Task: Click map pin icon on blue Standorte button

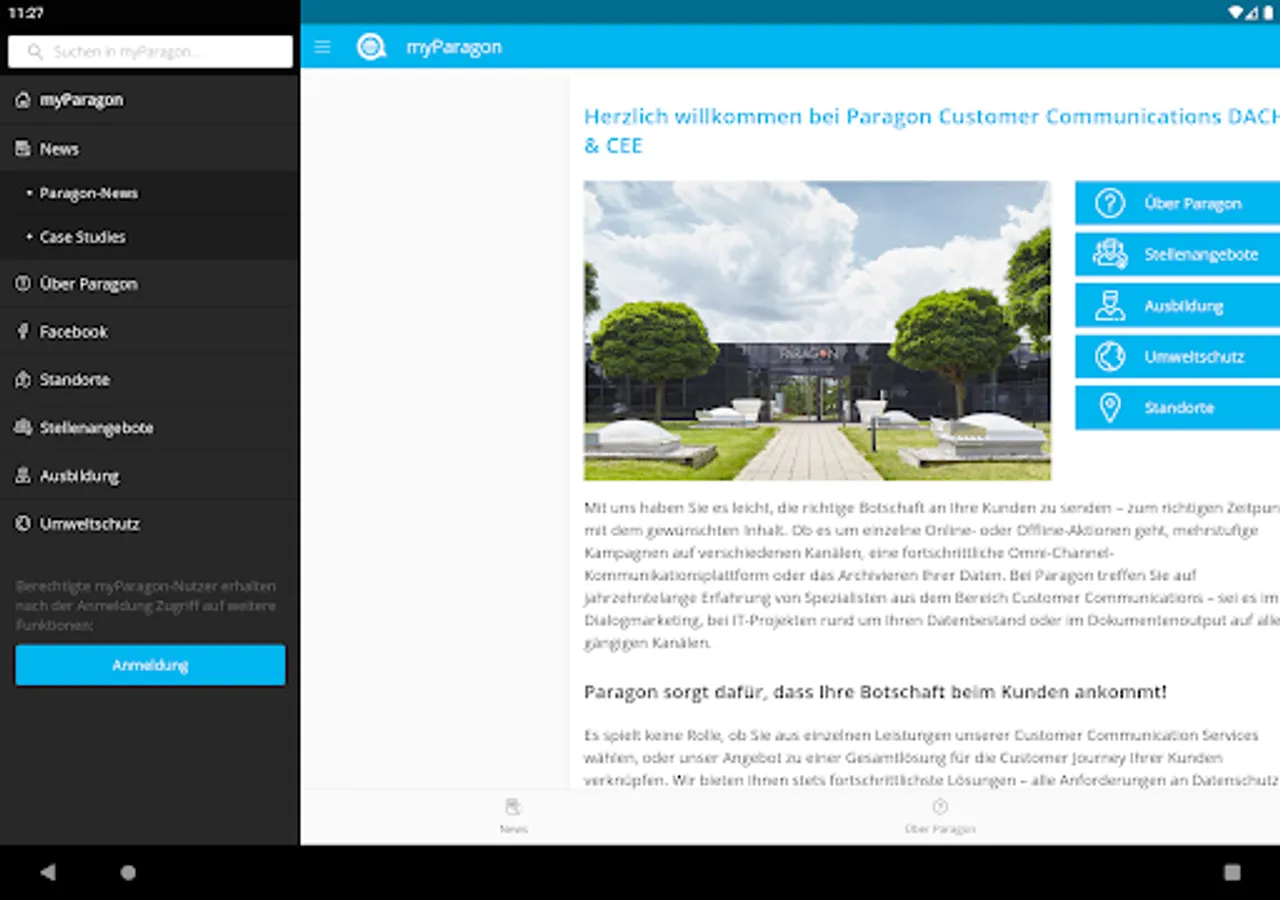Action: point(1110,408)
